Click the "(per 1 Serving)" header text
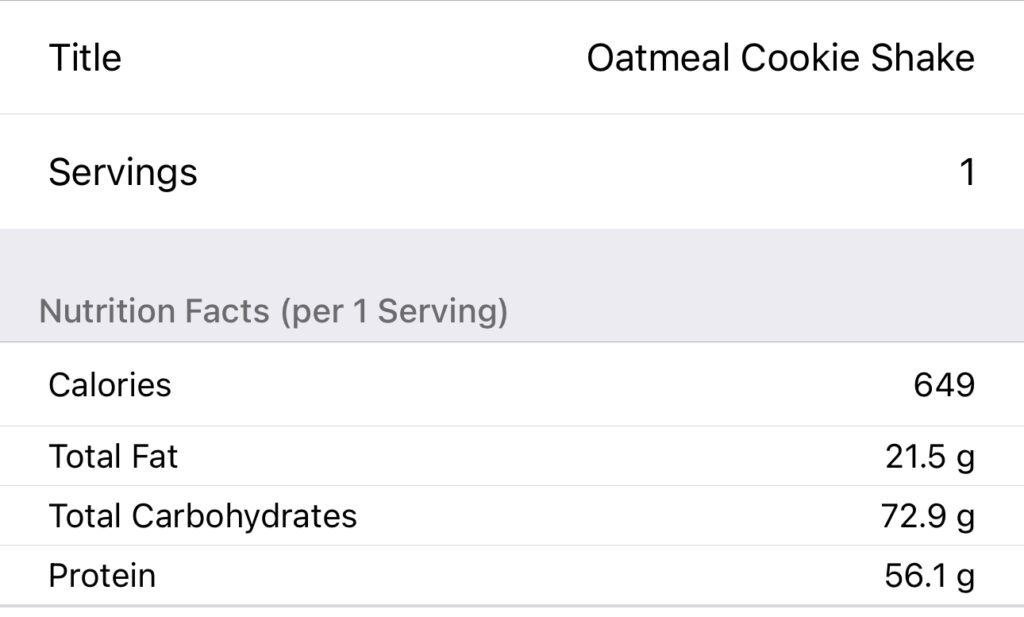Viewport: 1024px width, 617px height. click(x=394, y=312)
